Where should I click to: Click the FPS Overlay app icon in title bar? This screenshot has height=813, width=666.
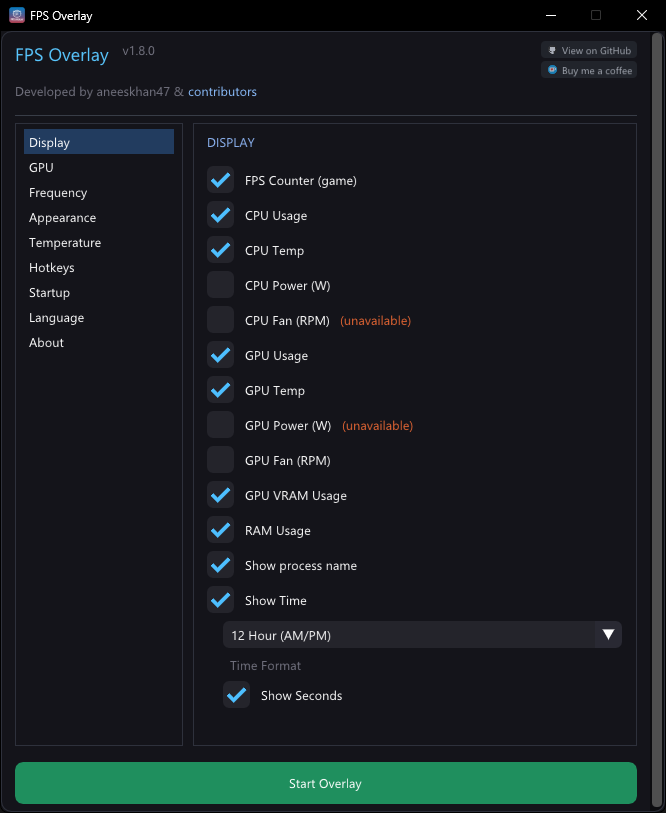(x=17, y=15)
